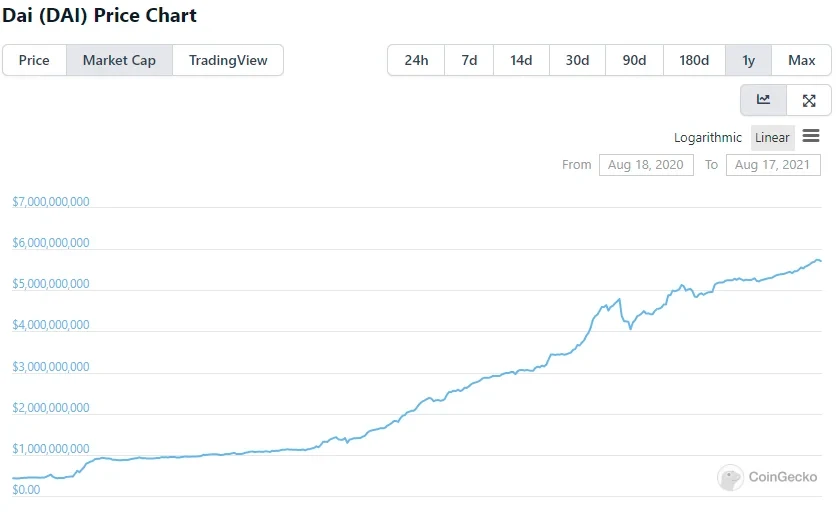Switch to TradingView tab
Viewport: 837px width, 512px height.
point(228,60)
